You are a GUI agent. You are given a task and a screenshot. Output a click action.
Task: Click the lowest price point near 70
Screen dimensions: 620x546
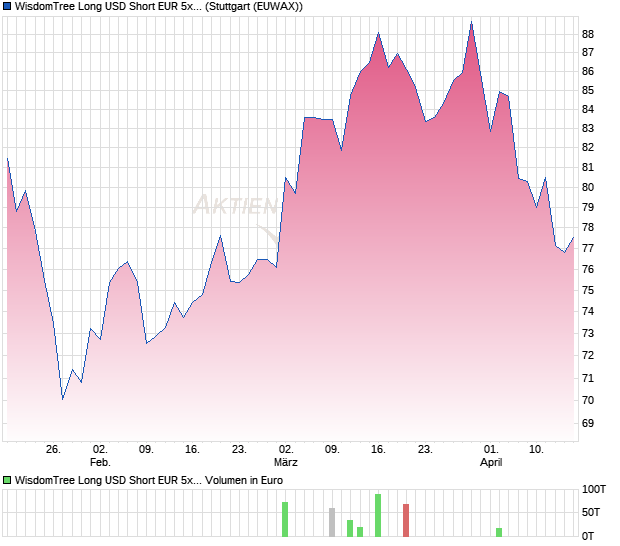[x=62, y=399]
